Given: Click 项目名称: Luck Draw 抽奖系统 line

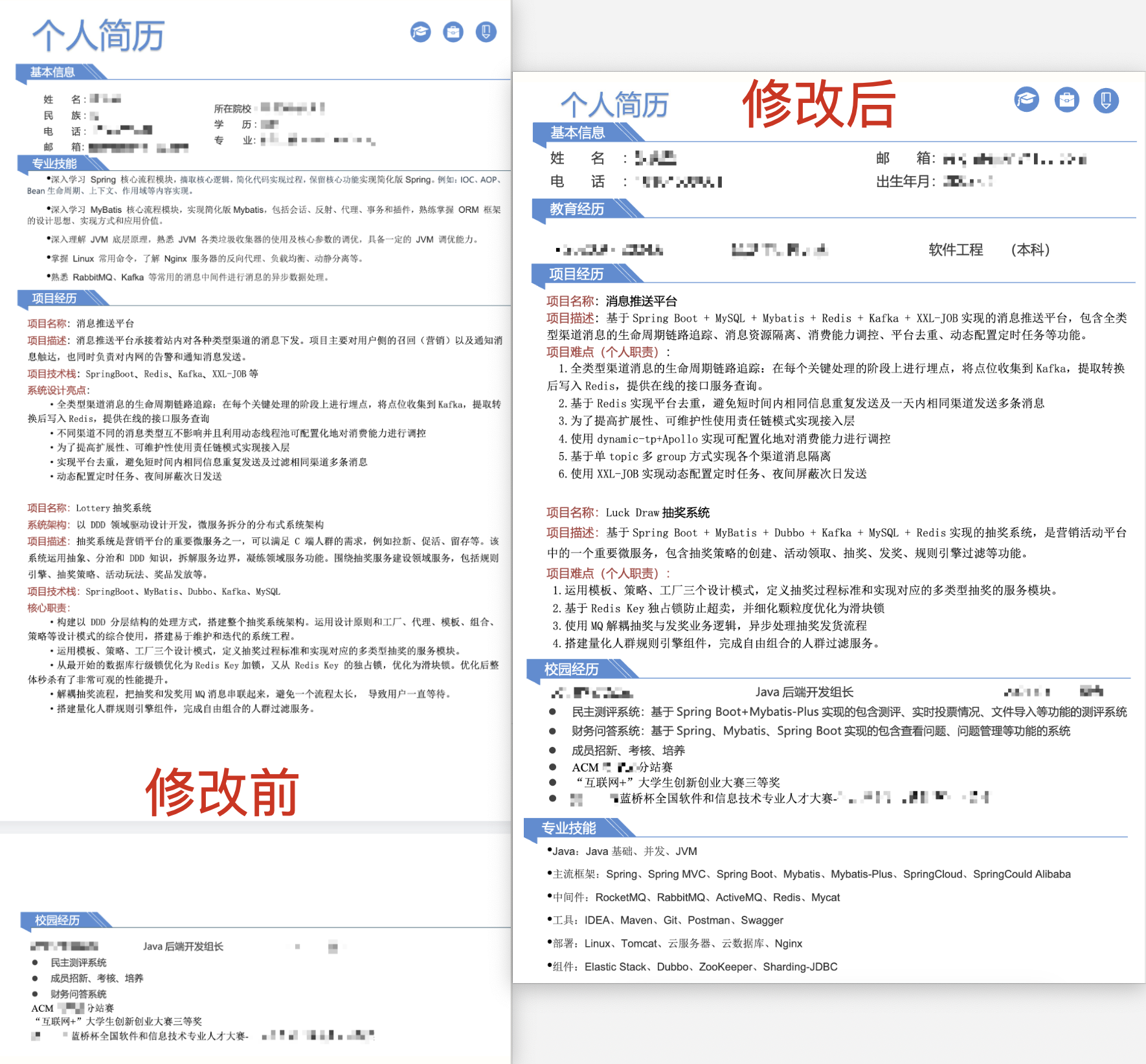Looking at the screenshot, I should (x=628, y=513).
